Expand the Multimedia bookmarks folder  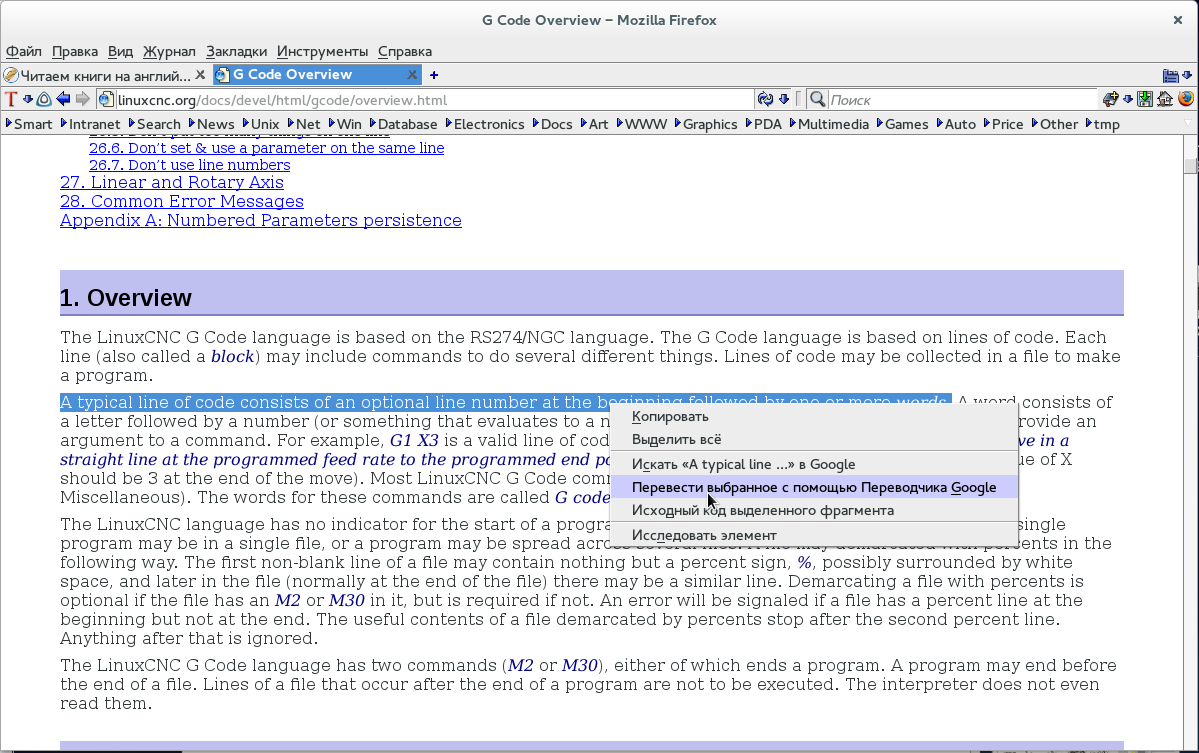829,124
